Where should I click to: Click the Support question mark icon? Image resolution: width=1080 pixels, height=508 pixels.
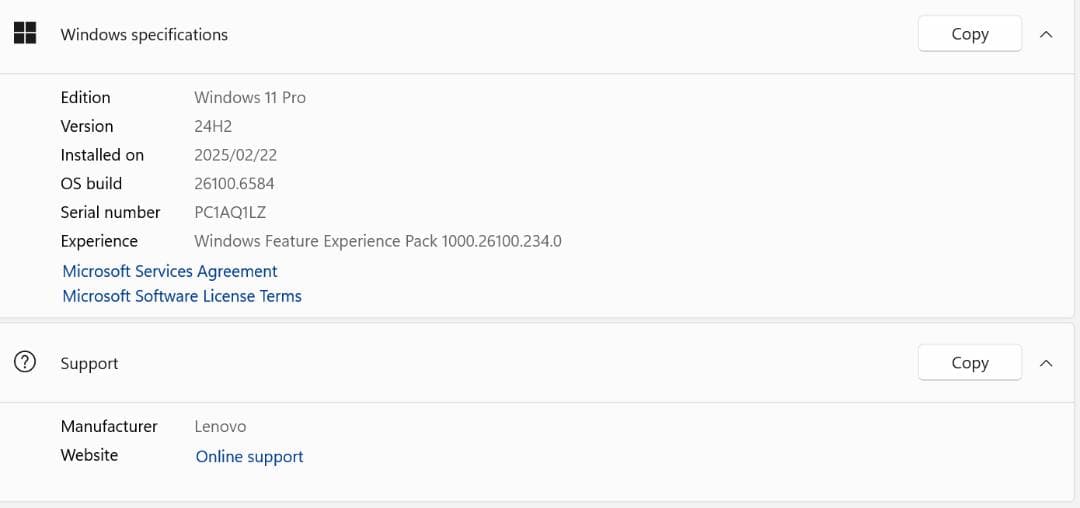pos(25,363)
